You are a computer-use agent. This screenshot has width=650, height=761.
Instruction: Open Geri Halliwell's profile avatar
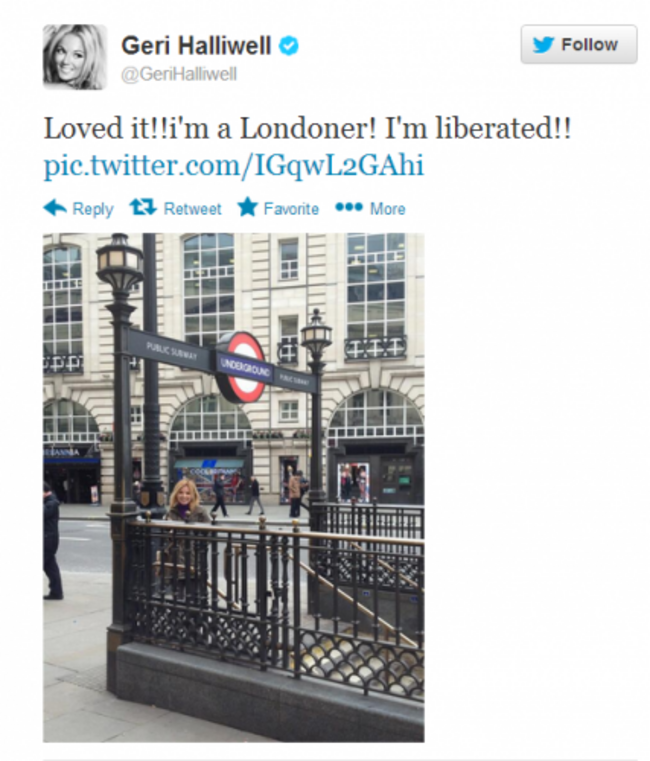pyautogui.click(x=75, y=57)
